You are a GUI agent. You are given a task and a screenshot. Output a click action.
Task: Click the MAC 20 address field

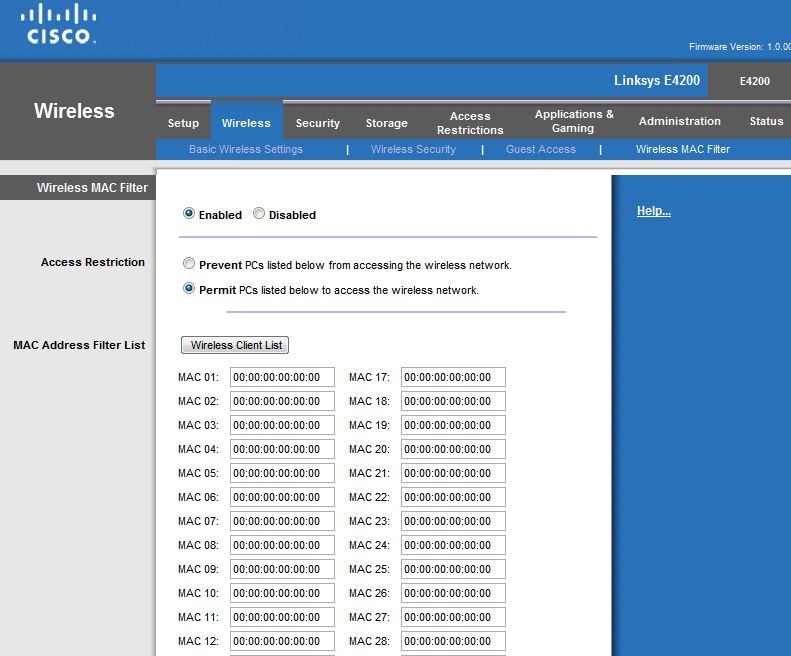[454, 449]
